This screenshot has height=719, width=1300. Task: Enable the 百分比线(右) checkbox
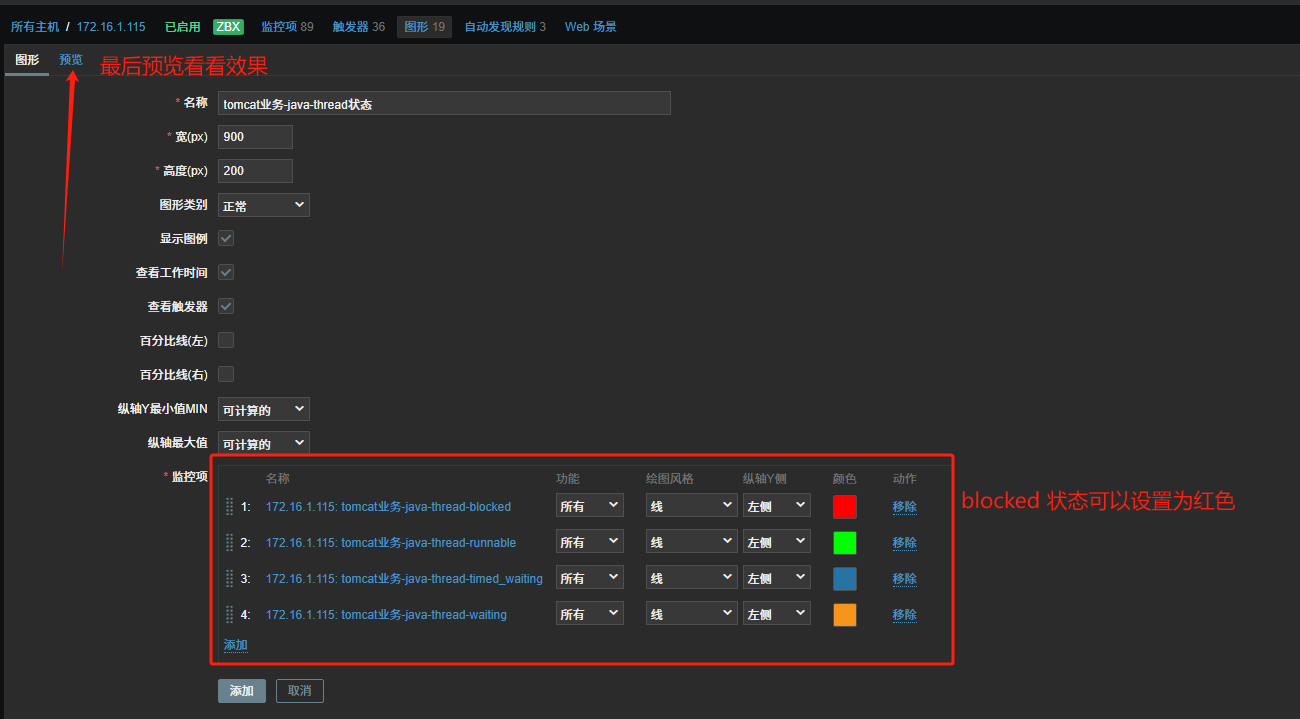tap(226, 374)
